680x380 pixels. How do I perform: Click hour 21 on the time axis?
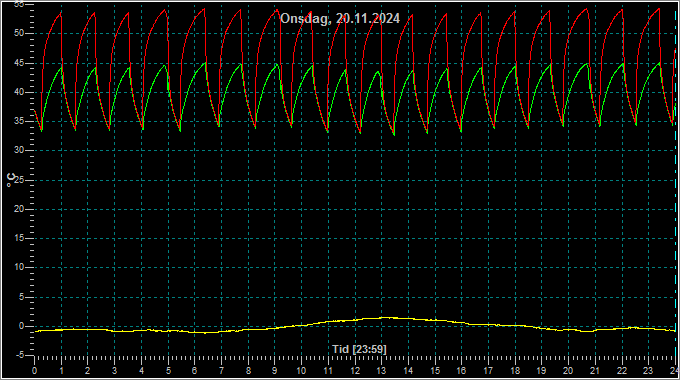coord(595,371)
